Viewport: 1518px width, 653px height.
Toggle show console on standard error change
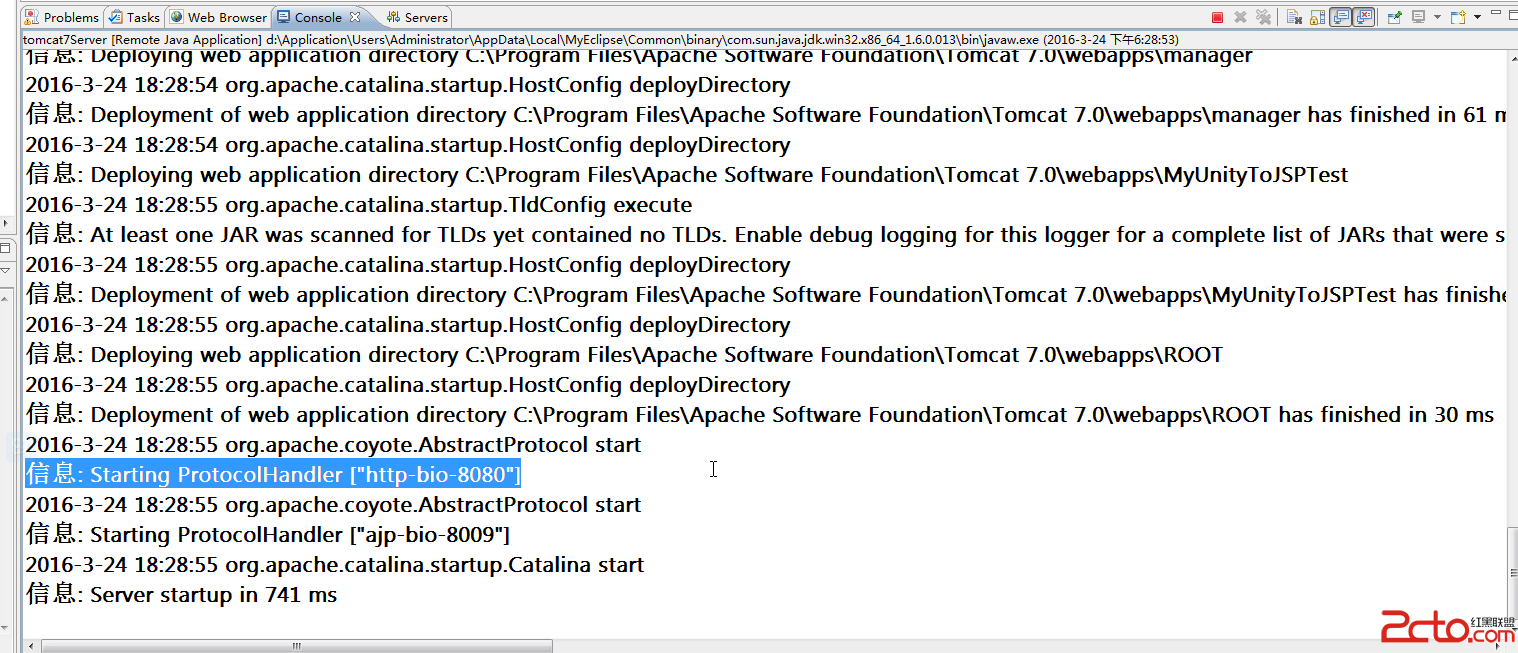point(1364,17)
